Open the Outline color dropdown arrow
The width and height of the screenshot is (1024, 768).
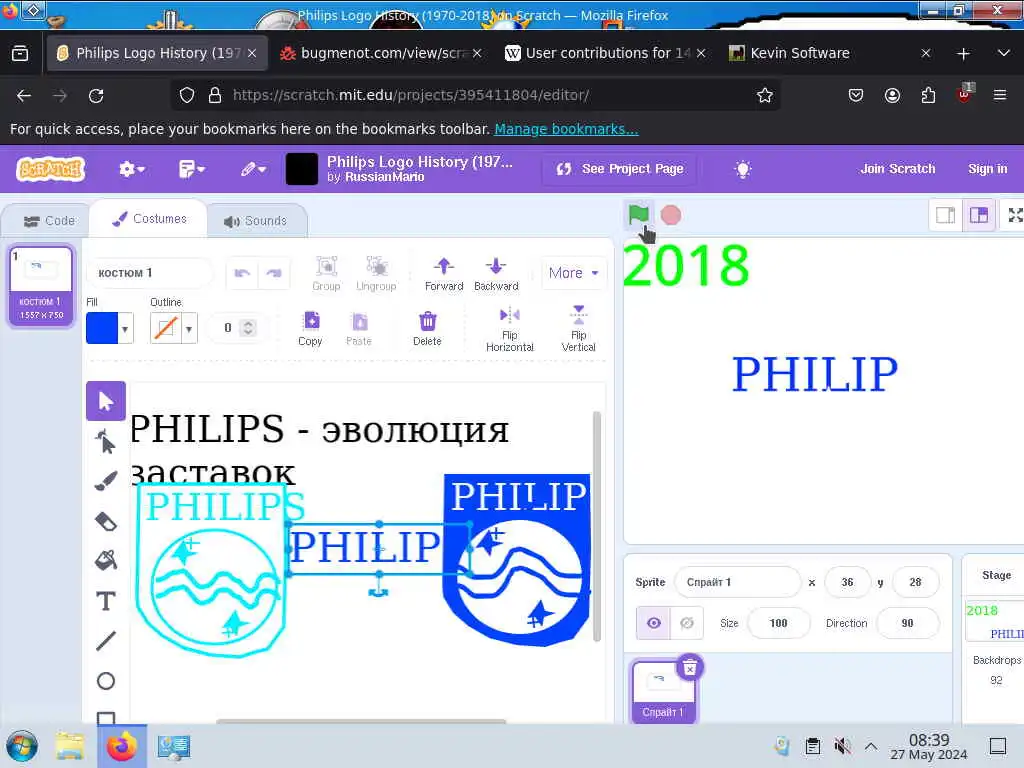(x=189, y=328)
